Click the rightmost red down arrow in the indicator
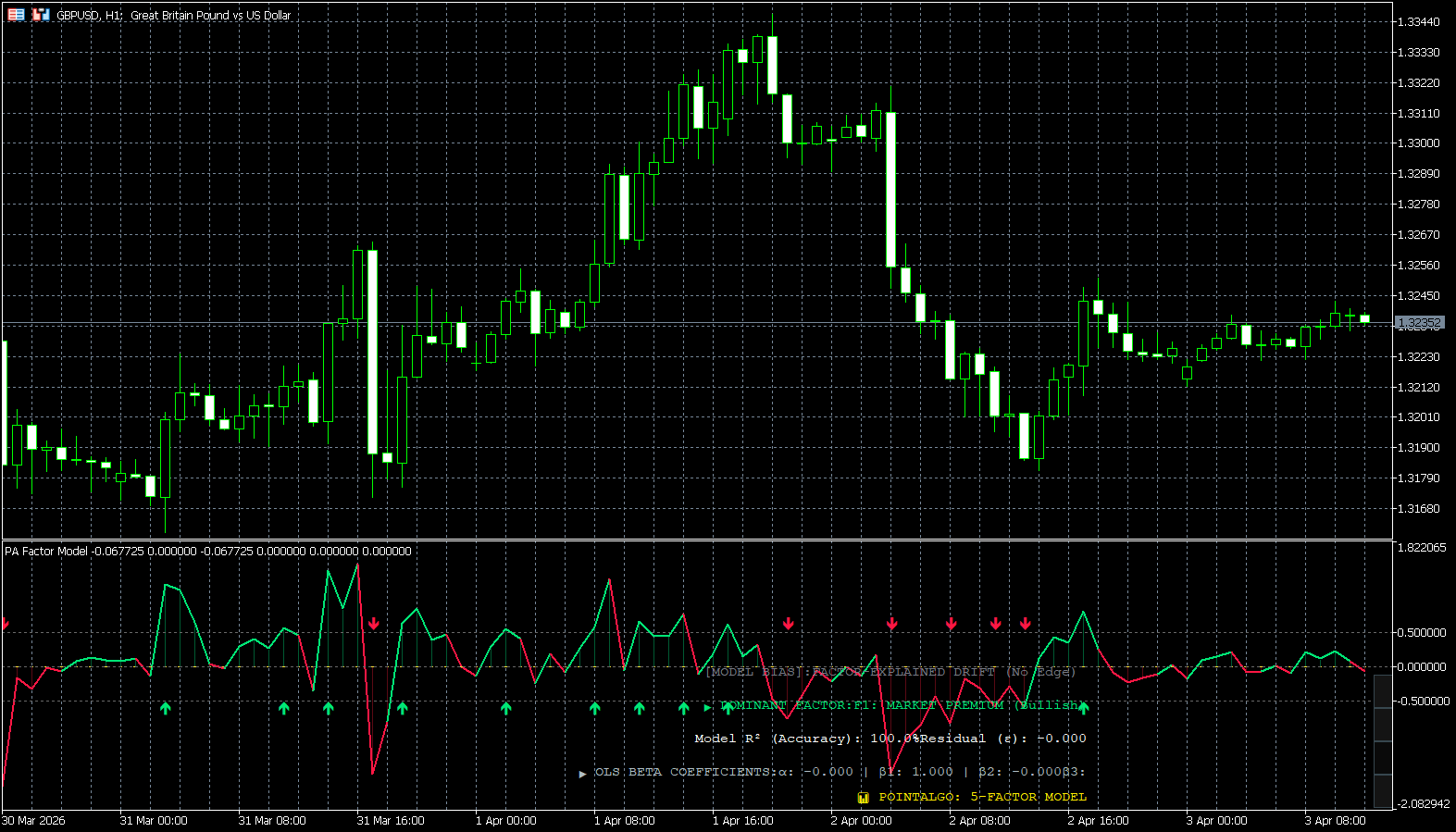 [1026, 624]
